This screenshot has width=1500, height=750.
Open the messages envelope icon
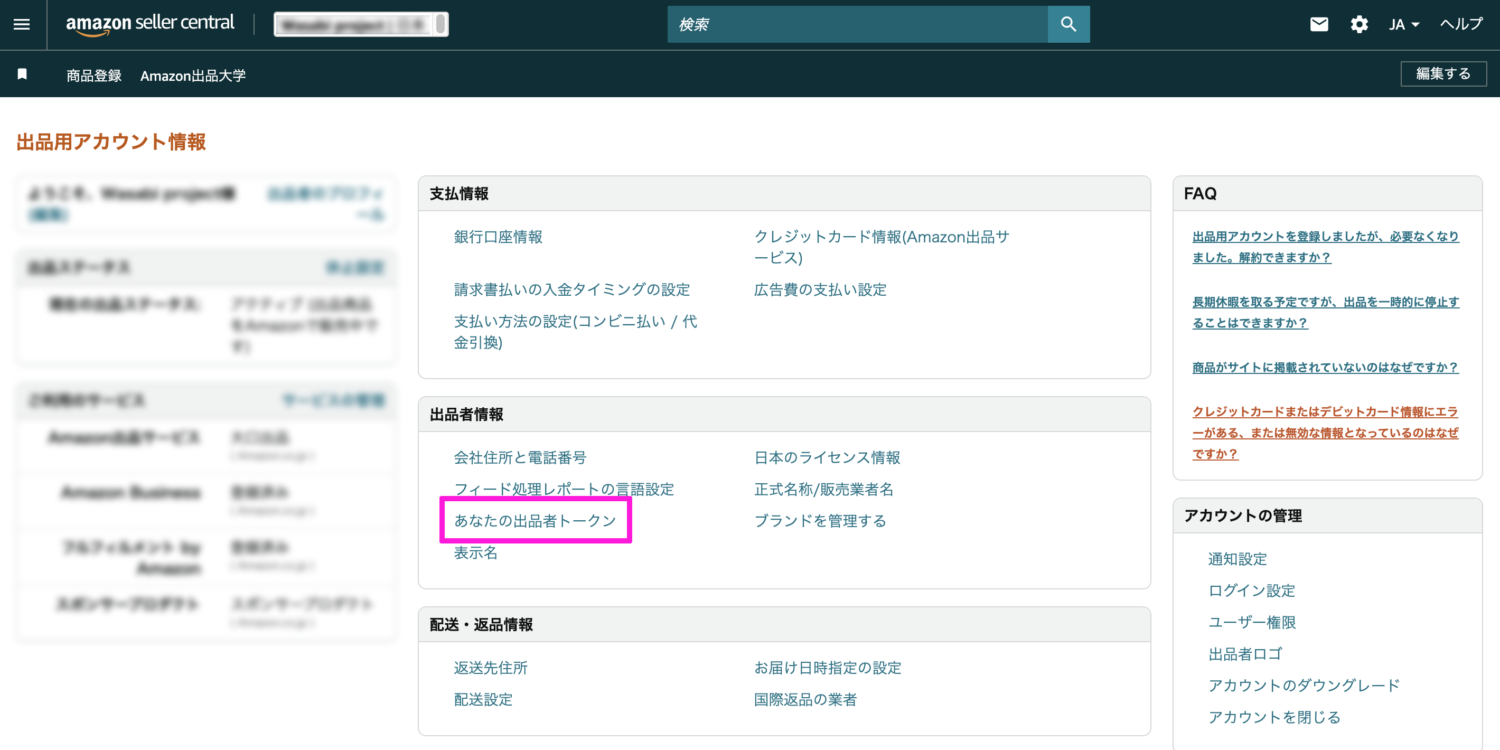coord(1319,24)
